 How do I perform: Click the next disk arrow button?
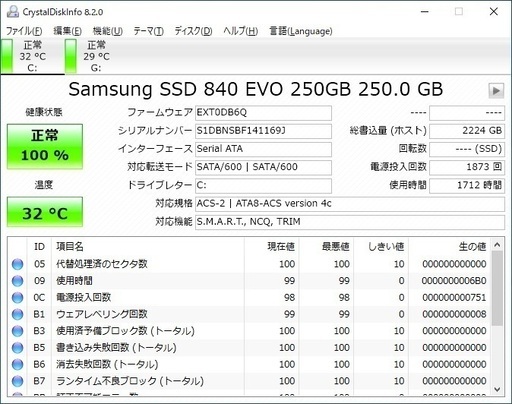point(496,90)
